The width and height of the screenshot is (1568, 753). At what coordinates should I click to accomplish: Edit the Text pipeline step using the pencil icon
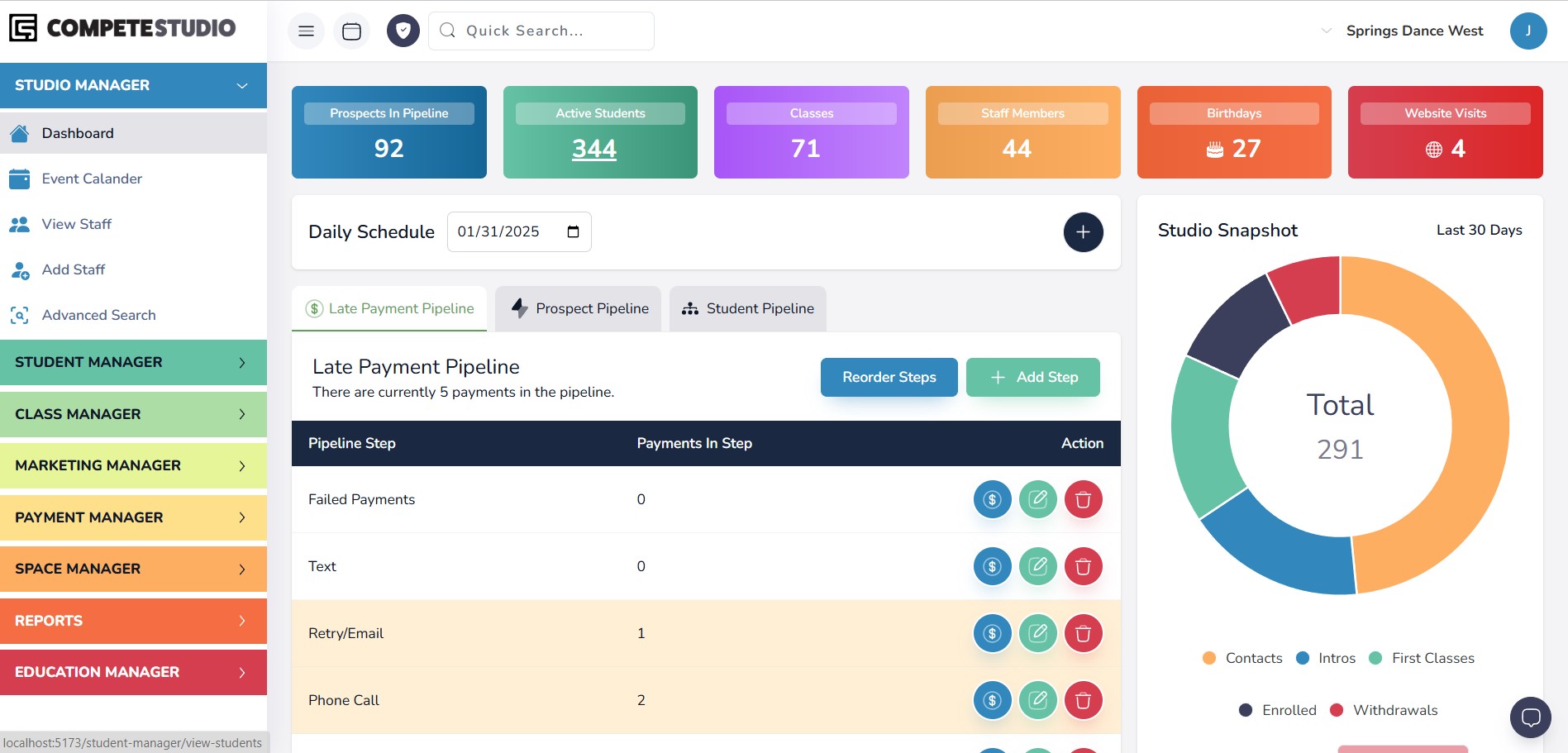pyautogui.click(x=1038, y=566)
